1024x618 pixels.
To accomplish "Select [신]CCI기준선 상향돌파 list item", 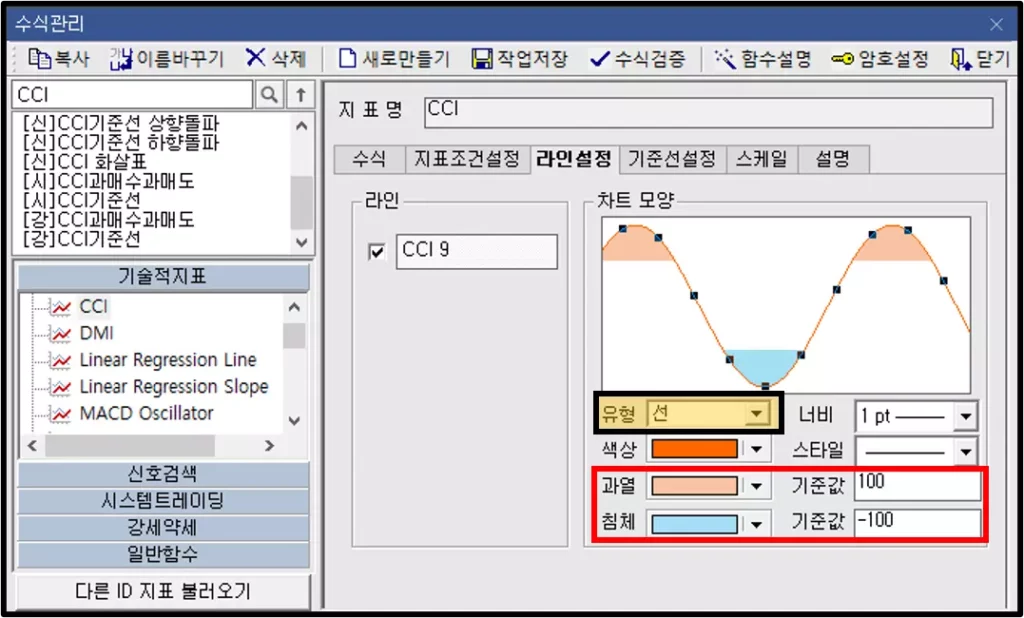I will click(x=121, y=123).
